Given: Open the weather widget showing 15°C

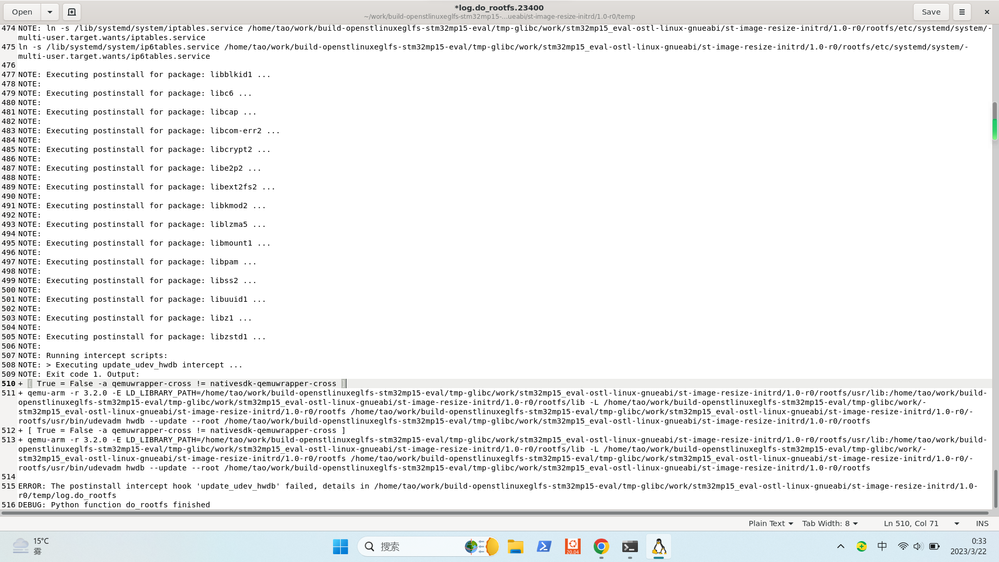Looking at the screenshot, I should (x=31, y=546).
